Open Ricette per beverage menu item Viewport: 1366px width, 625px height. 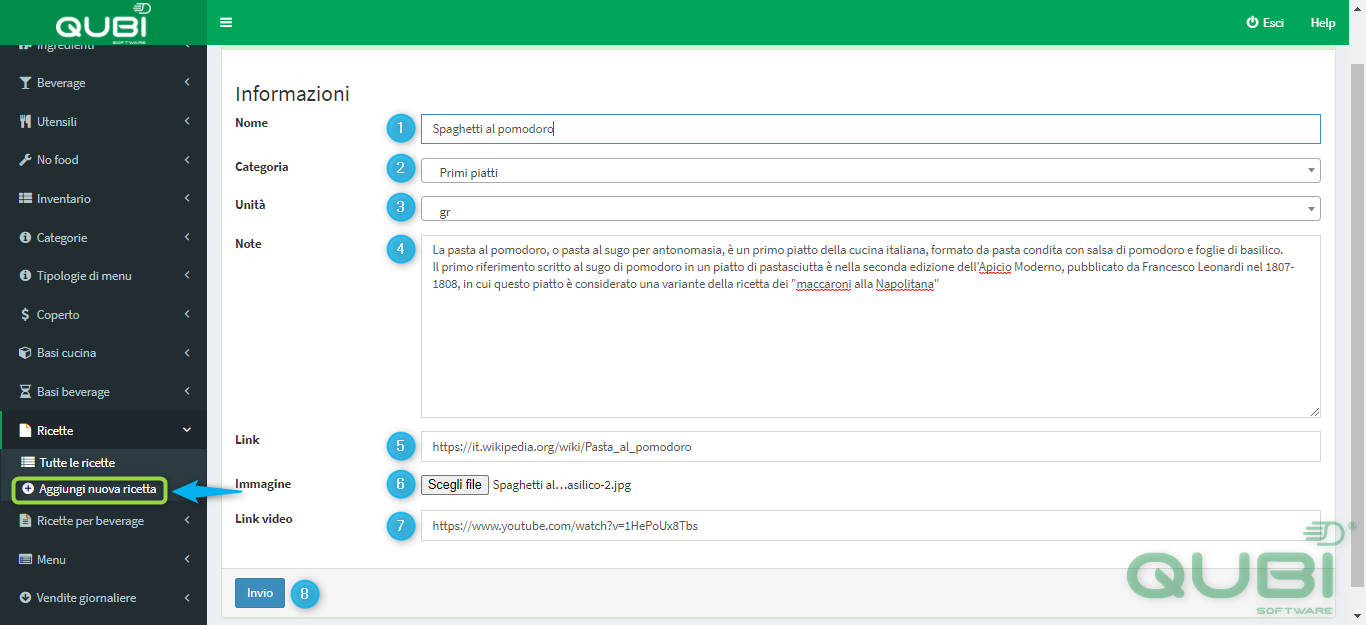103,521
